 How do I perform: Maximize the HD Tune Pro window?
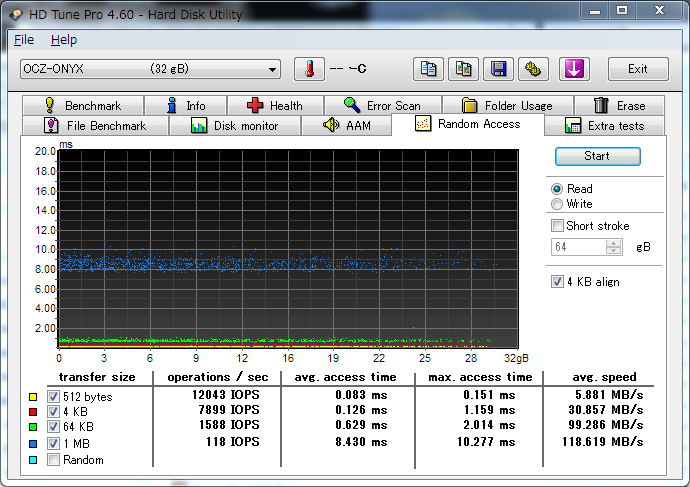622,11
